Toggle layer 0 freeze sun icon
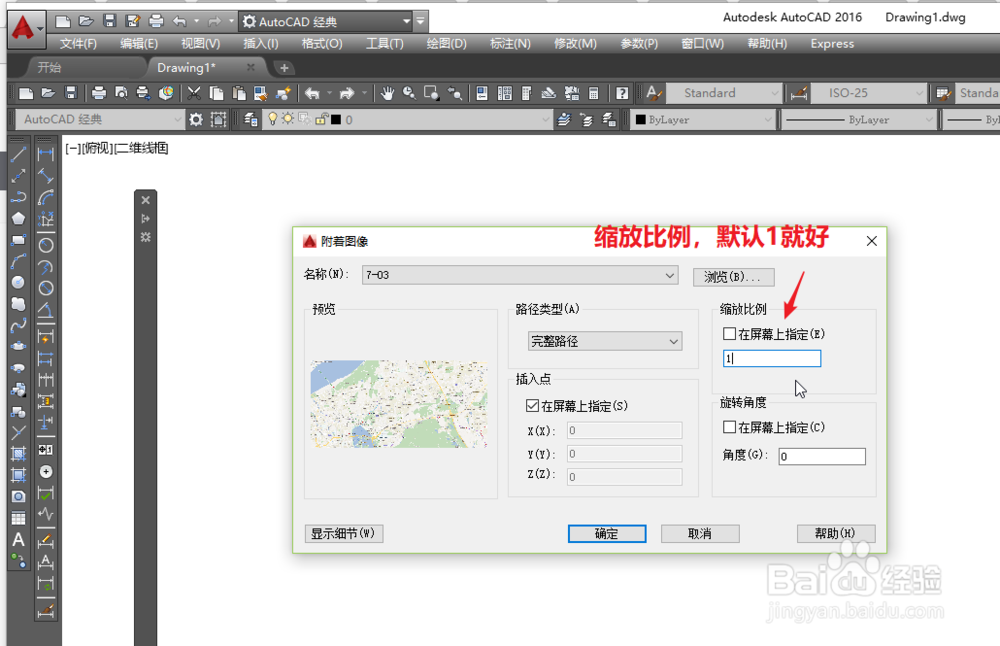Viewport: 1000px width, 646px height. [x=288, y=119]
